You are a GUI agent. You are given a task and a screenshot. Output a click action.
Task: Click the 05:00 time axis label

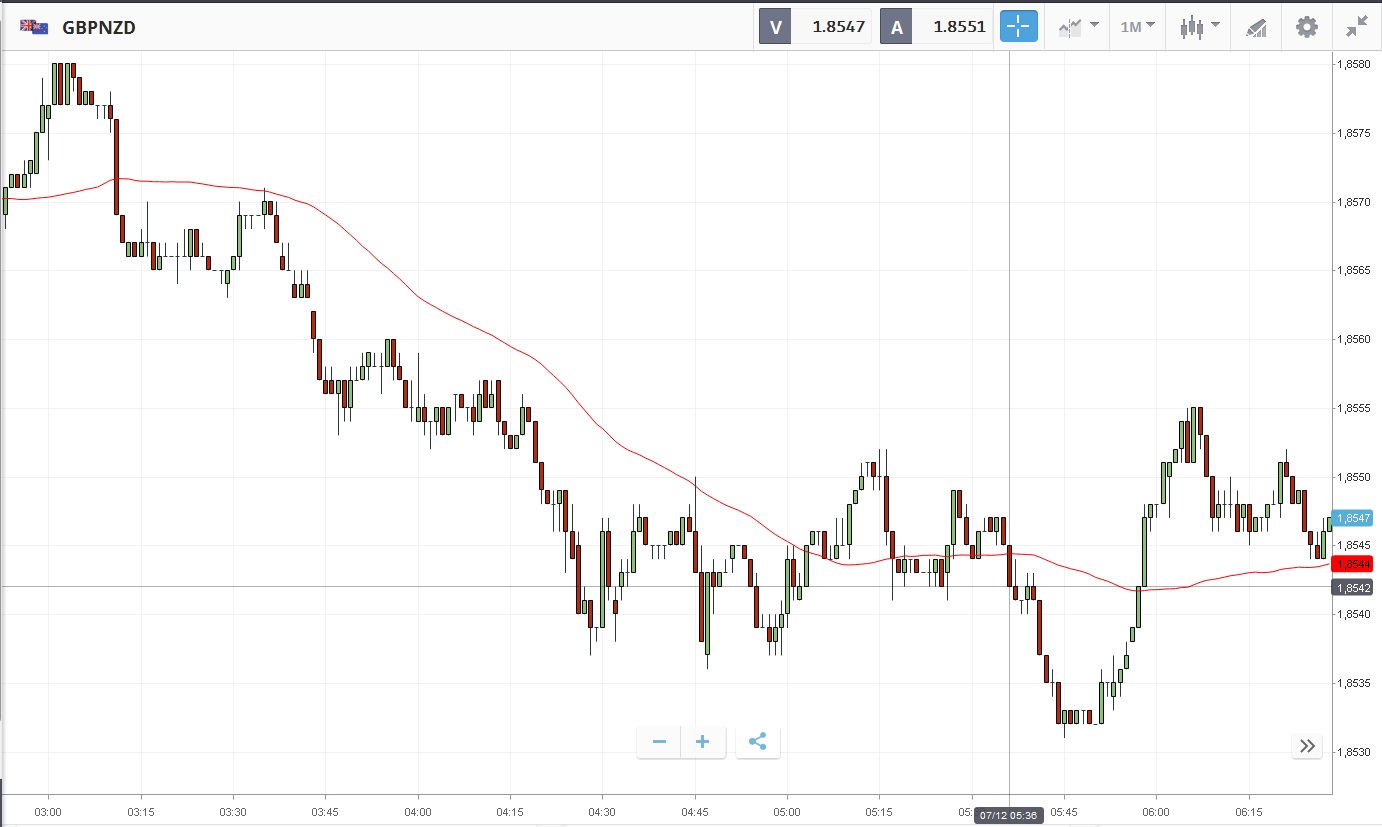[x=787, y=813]
